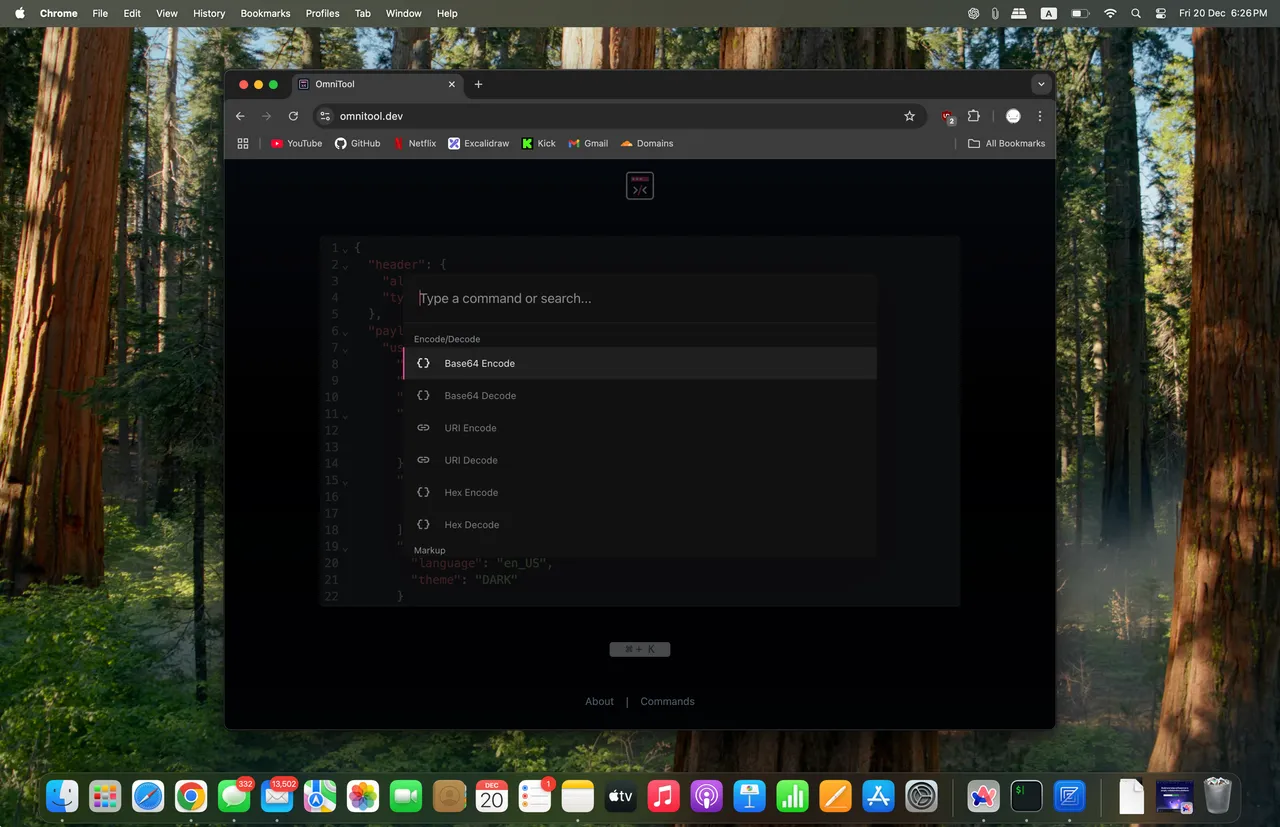Choose the Hex Decode command

(471, 525)
